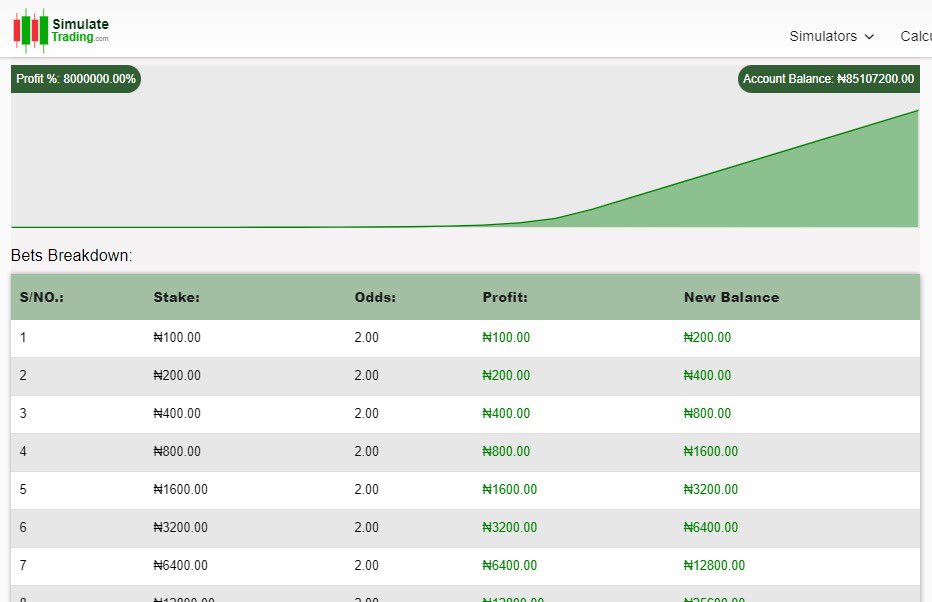Select the ₦3200.00 stake in row 6
932x602 pixels.
181,528
